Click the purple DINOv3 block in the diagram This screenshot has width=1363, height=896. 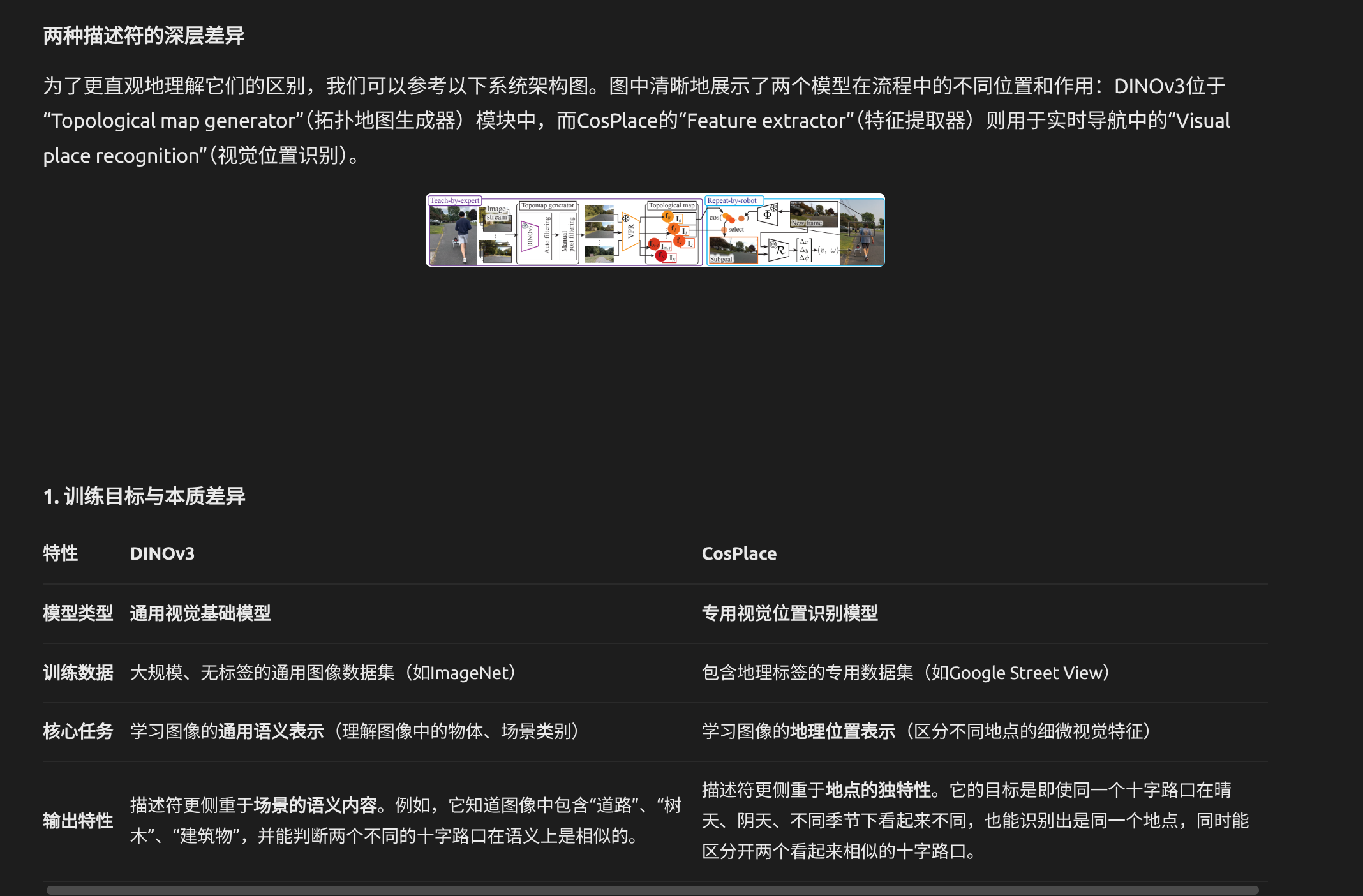(x=530, y=237)
